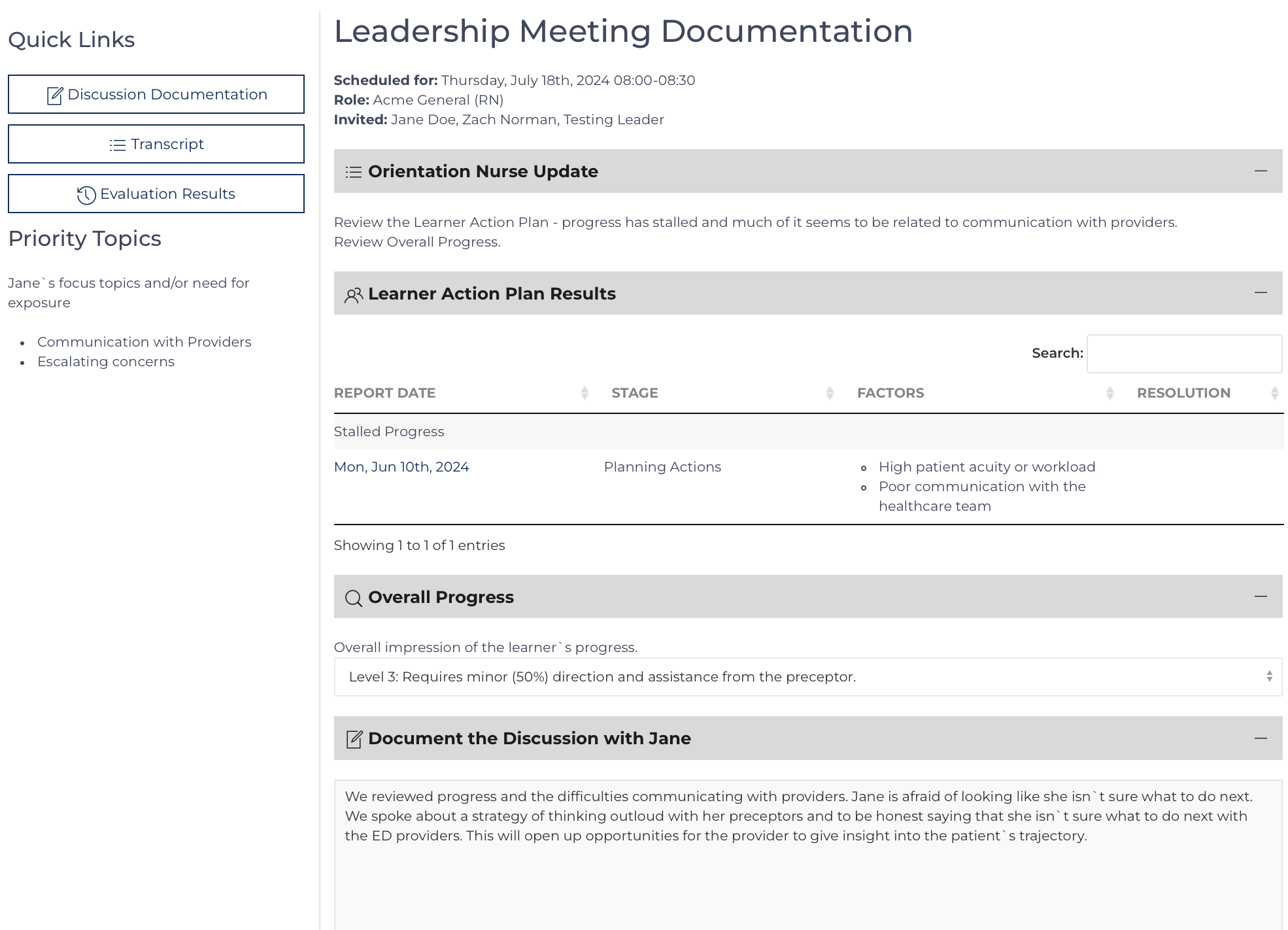Click the Priority Topics heading

click(84, 239)
